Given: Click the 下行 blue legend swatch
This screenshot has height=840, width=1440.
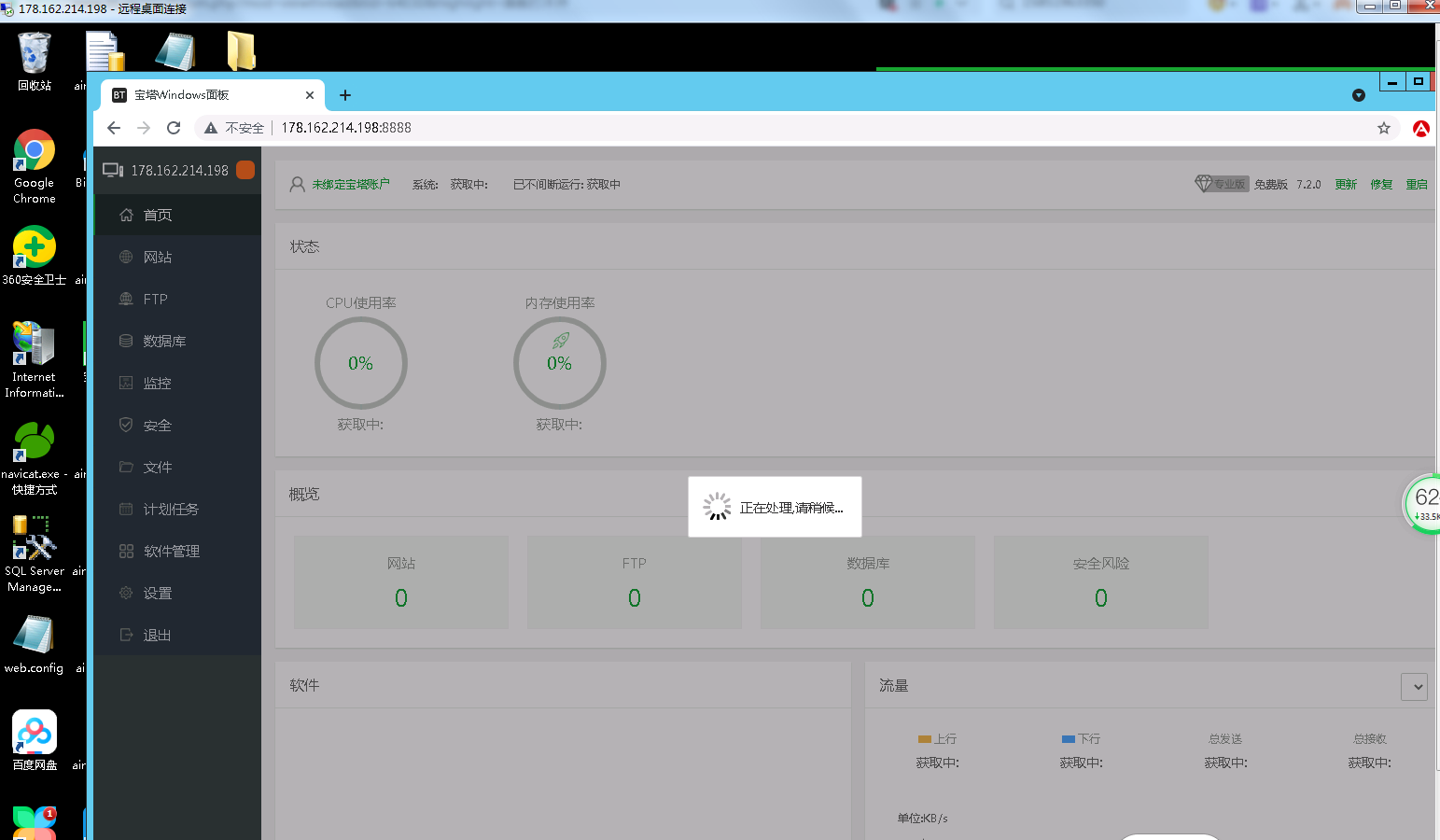Looking at the screenshot, I should [x=1069, y=738].
